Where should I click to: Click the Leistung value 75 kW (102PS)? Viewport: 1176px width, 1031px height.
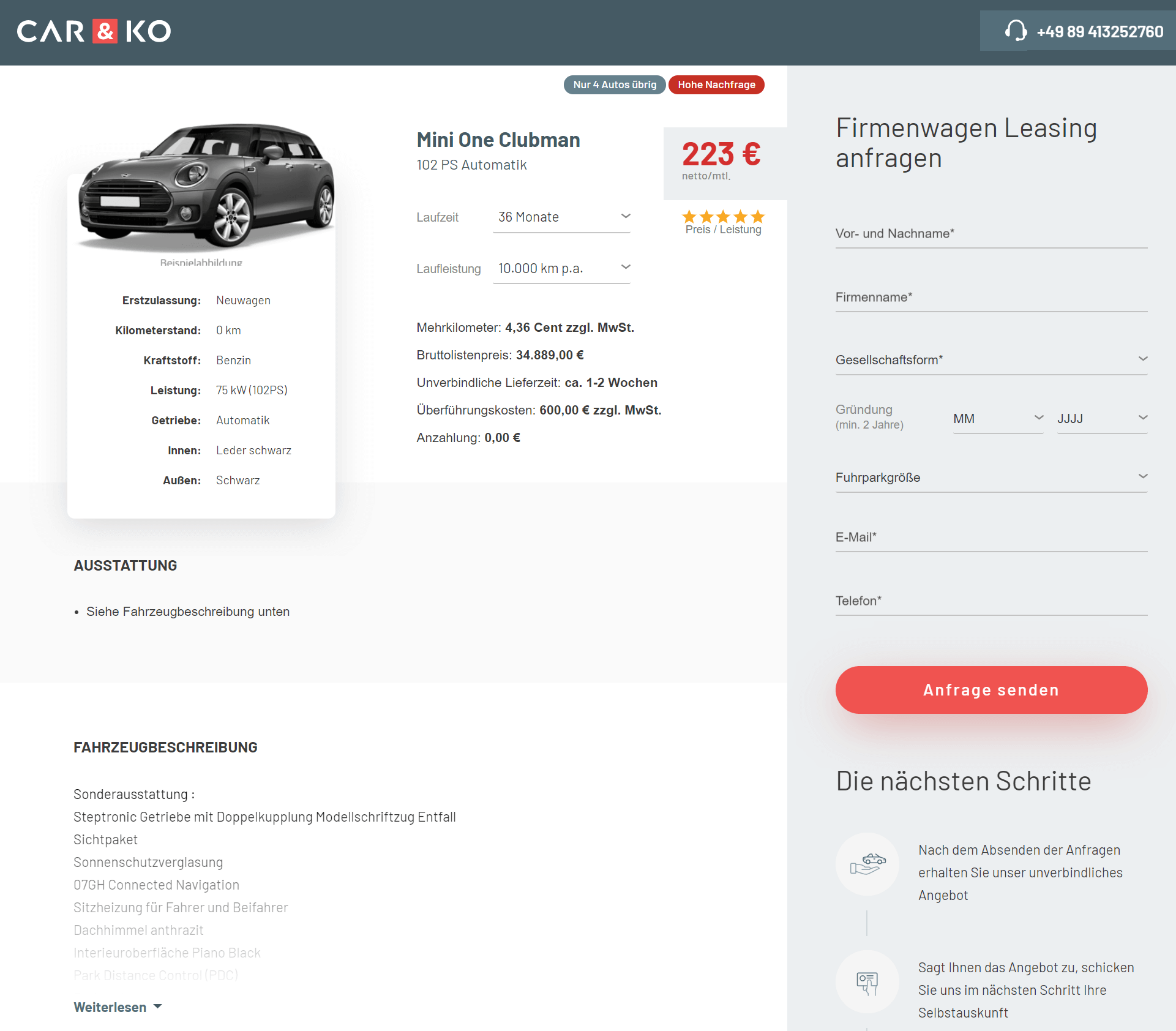pos(252,391)
